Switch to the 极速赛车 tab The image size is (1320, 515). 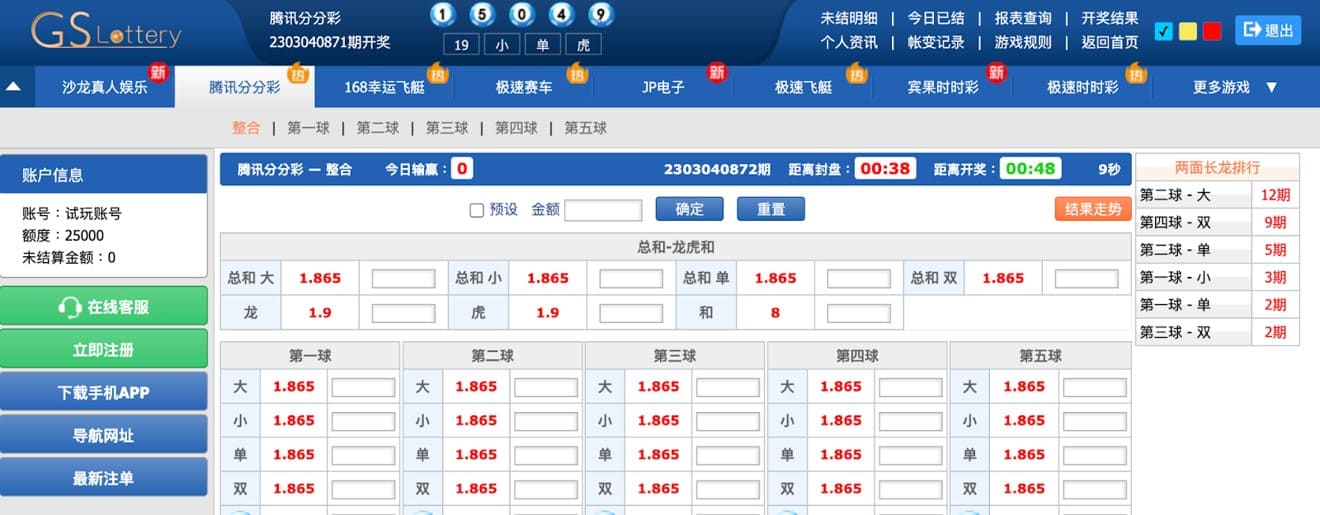click(x=524, y=87)
